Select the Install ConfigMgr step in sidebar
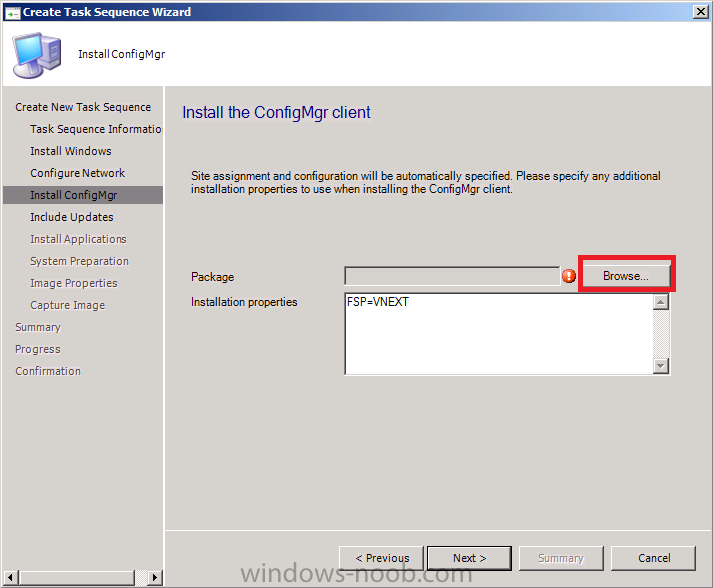 83,195
